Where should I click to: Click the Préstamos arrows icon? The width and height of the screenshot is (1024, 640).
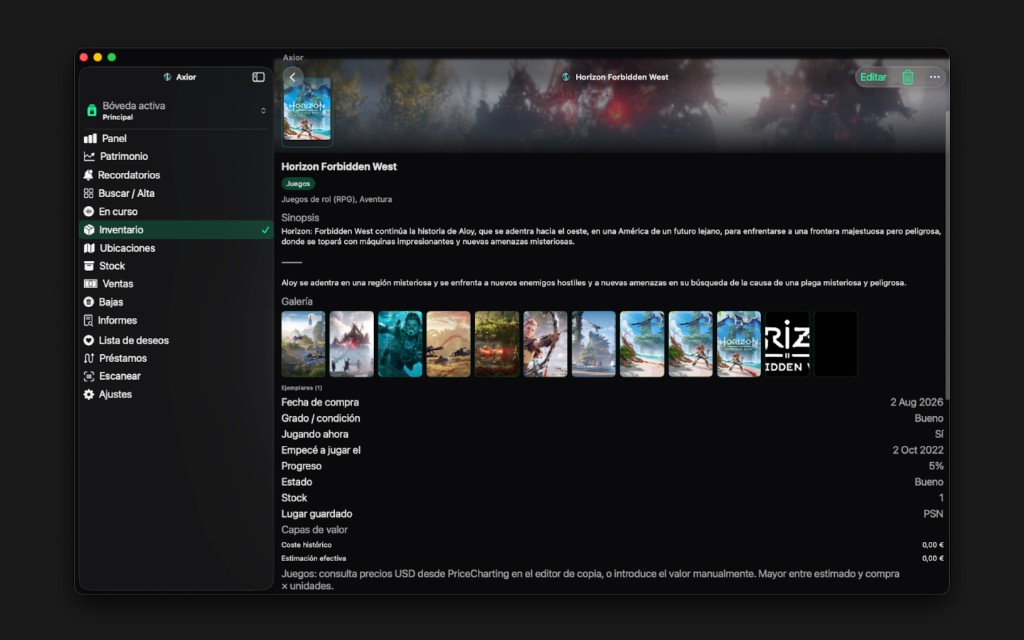(x=89, y=358)
